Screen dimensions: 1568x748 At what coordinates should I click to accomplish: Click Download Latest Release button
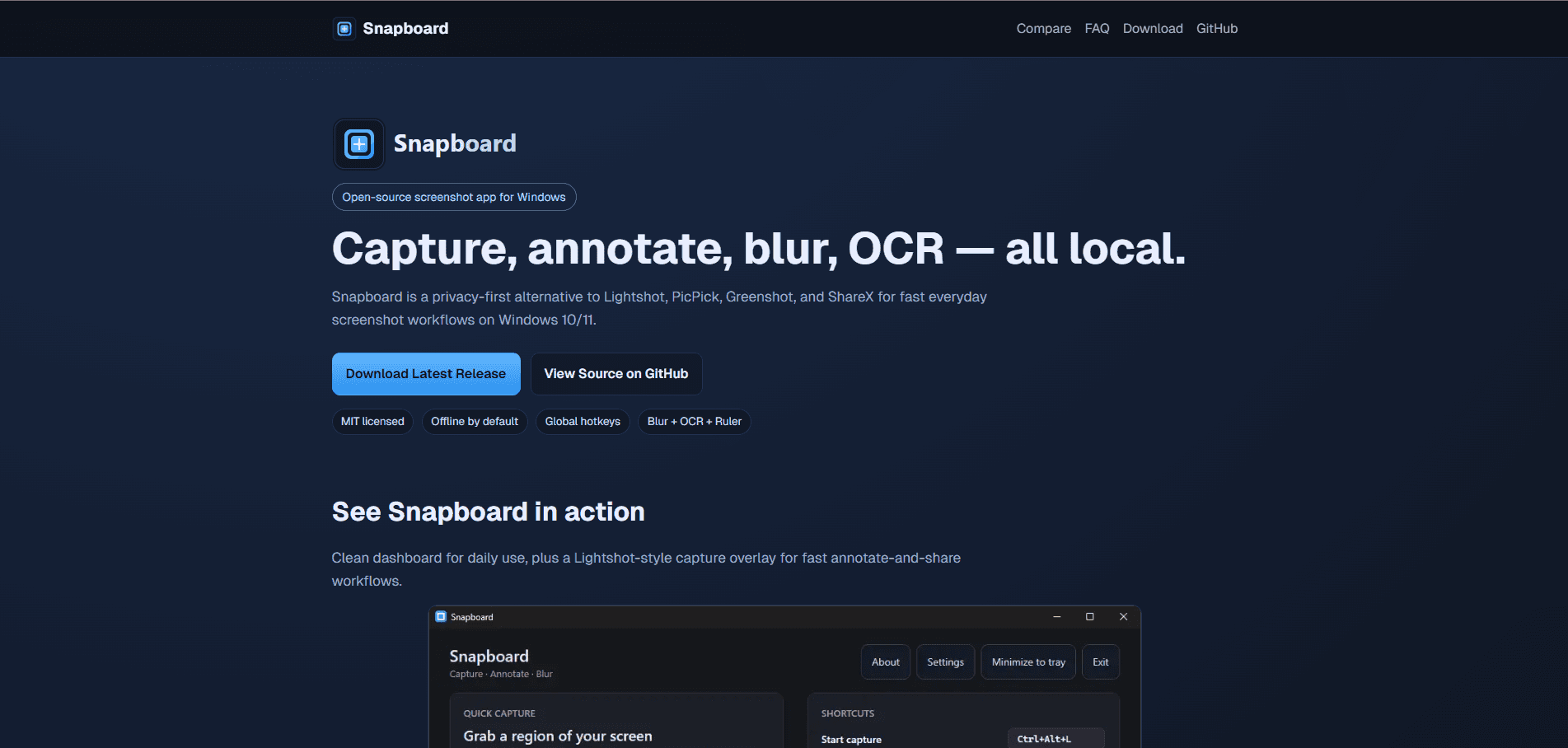(x=426, y=374)
